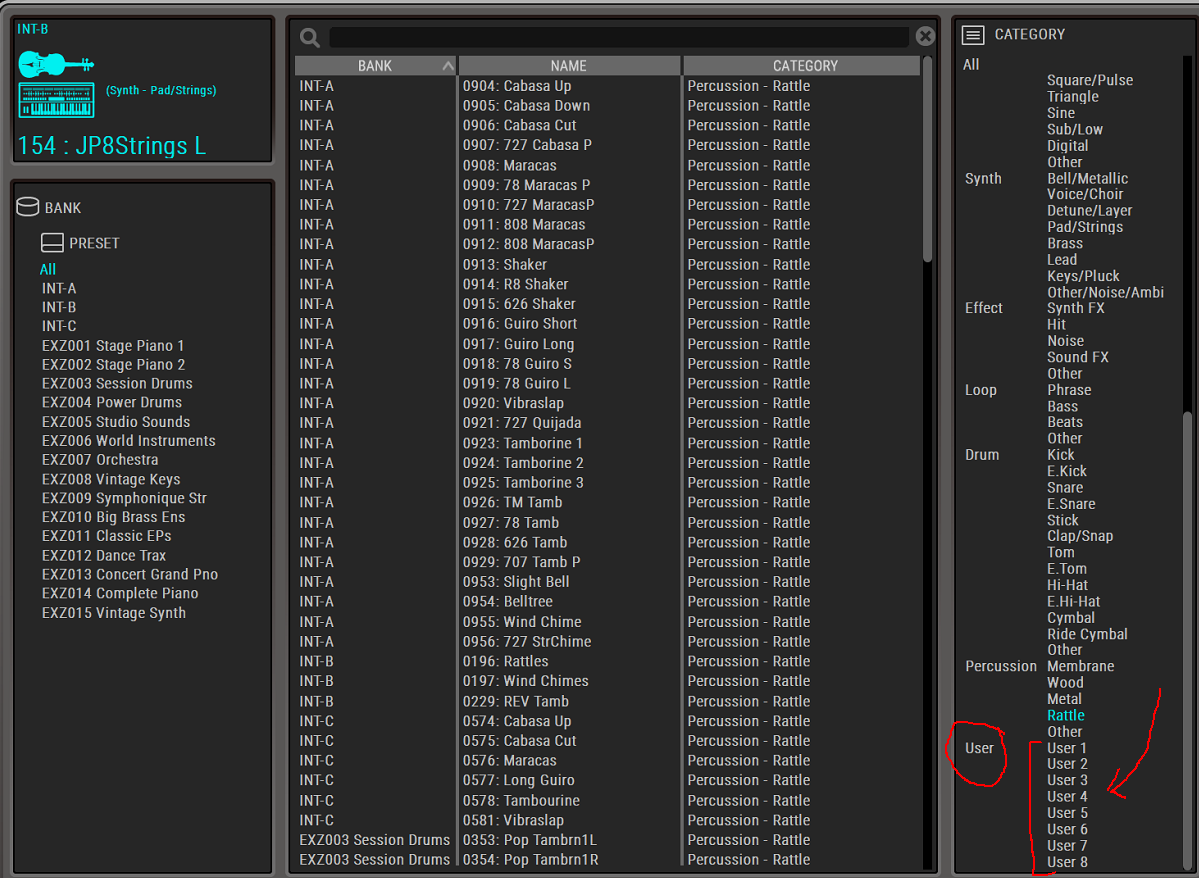Select the EXZ007 Orchestra bank
Image resolution: width=1199 pixels, height=878 pixels.
coord(100,460)
